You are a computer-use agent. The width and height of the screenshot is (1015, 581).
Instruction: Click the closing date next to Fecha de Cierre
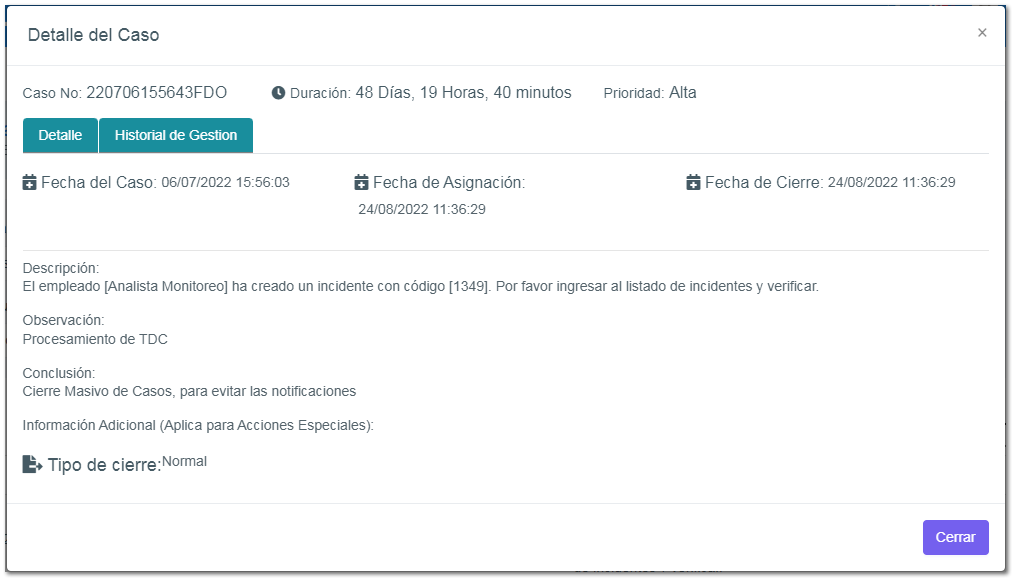tap(891, 183)
